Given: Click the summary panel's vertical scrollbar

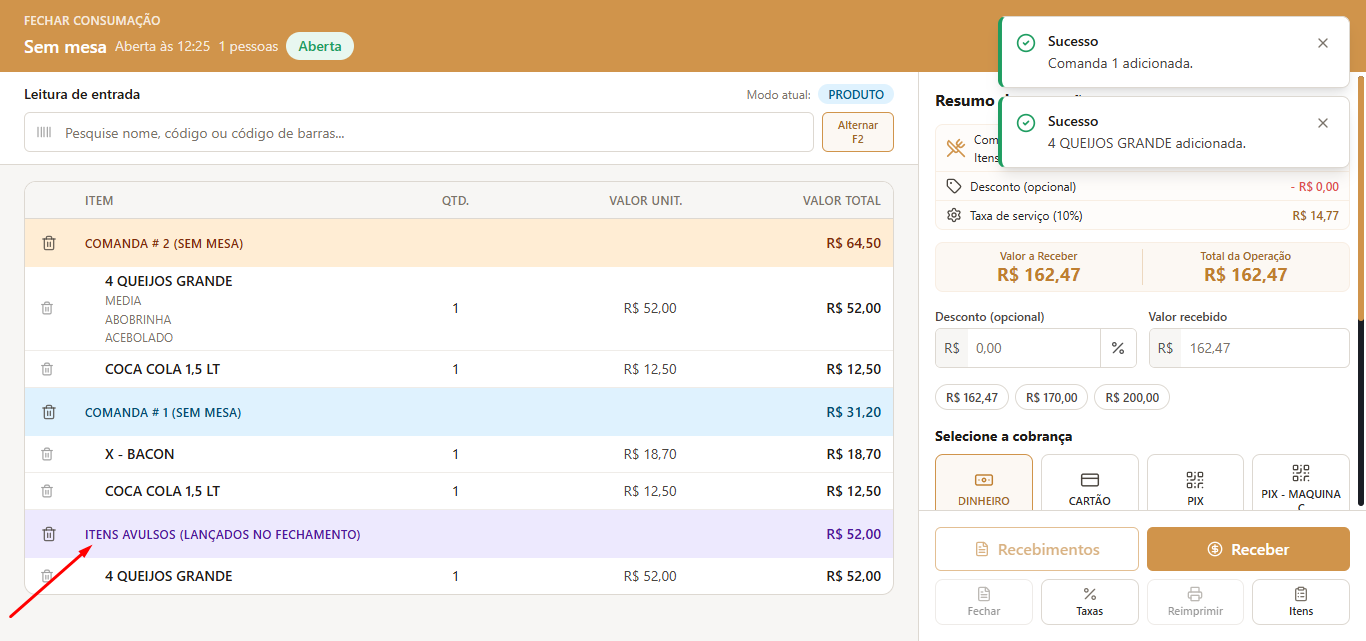Looking at the screenshot, I should click(x=1361, y=200).
